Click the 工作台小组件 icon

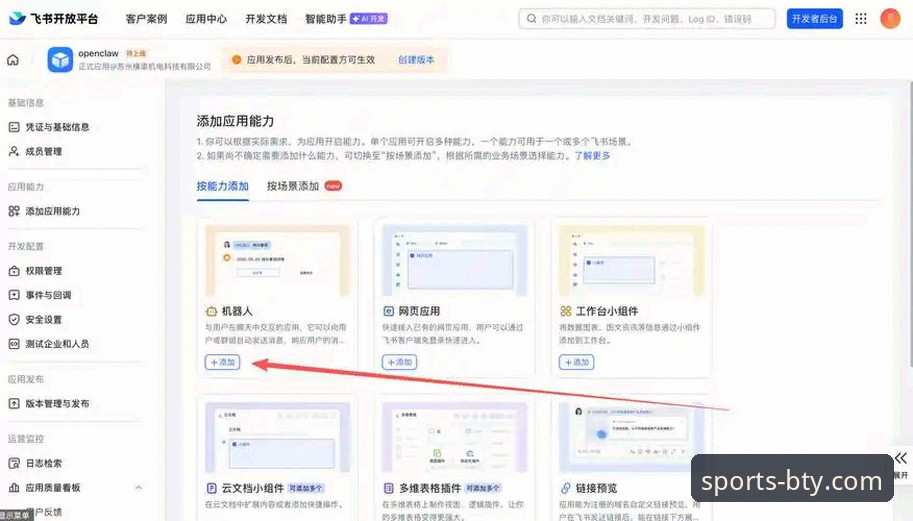tap(565, 311)
